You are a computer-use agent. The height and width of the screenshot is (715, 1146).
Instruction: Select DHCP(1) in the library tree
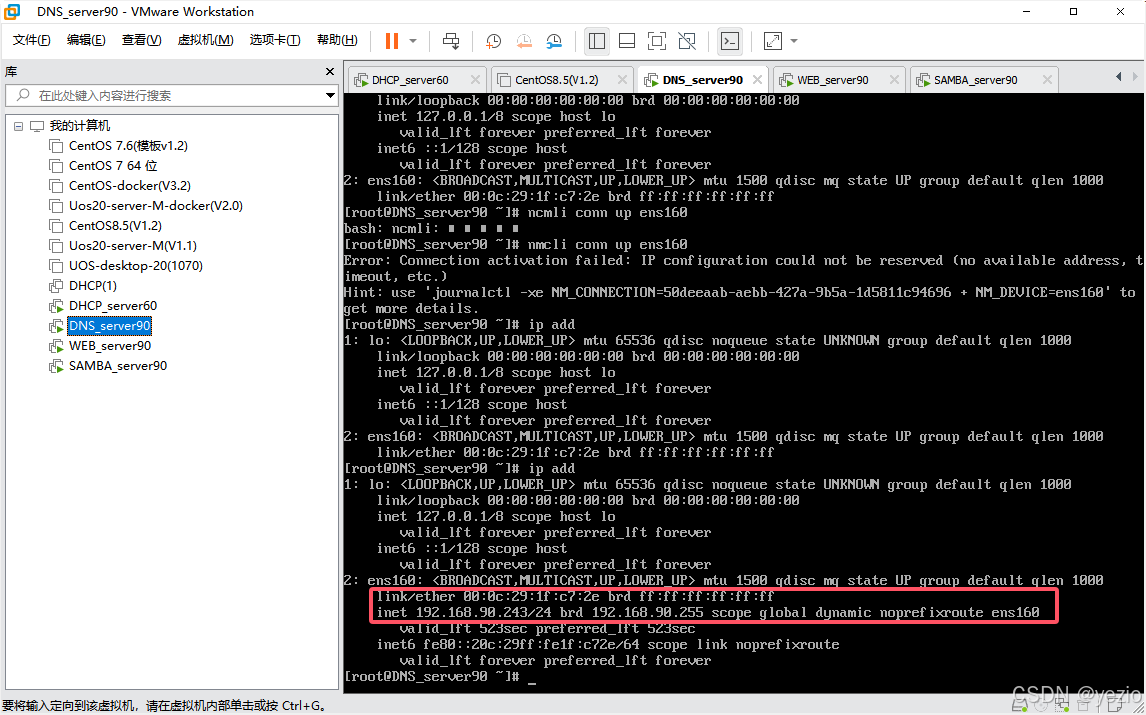[x=93, y=285]
